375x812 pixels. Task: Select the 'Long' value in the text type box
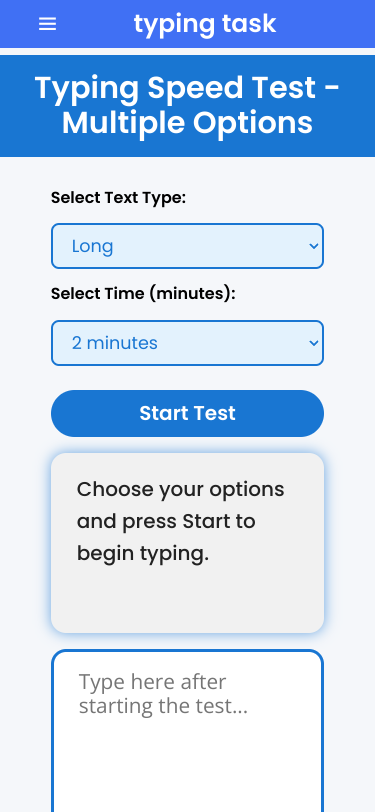tap(92, 246)
